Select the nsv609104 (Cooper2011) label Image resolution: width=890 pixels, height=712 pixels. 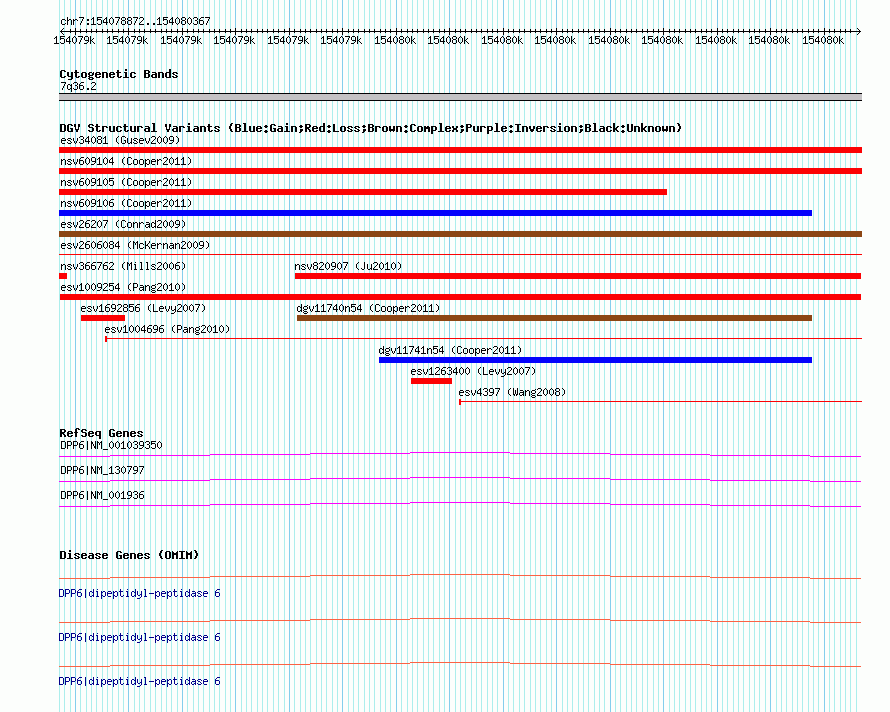[x=126, y=161]
